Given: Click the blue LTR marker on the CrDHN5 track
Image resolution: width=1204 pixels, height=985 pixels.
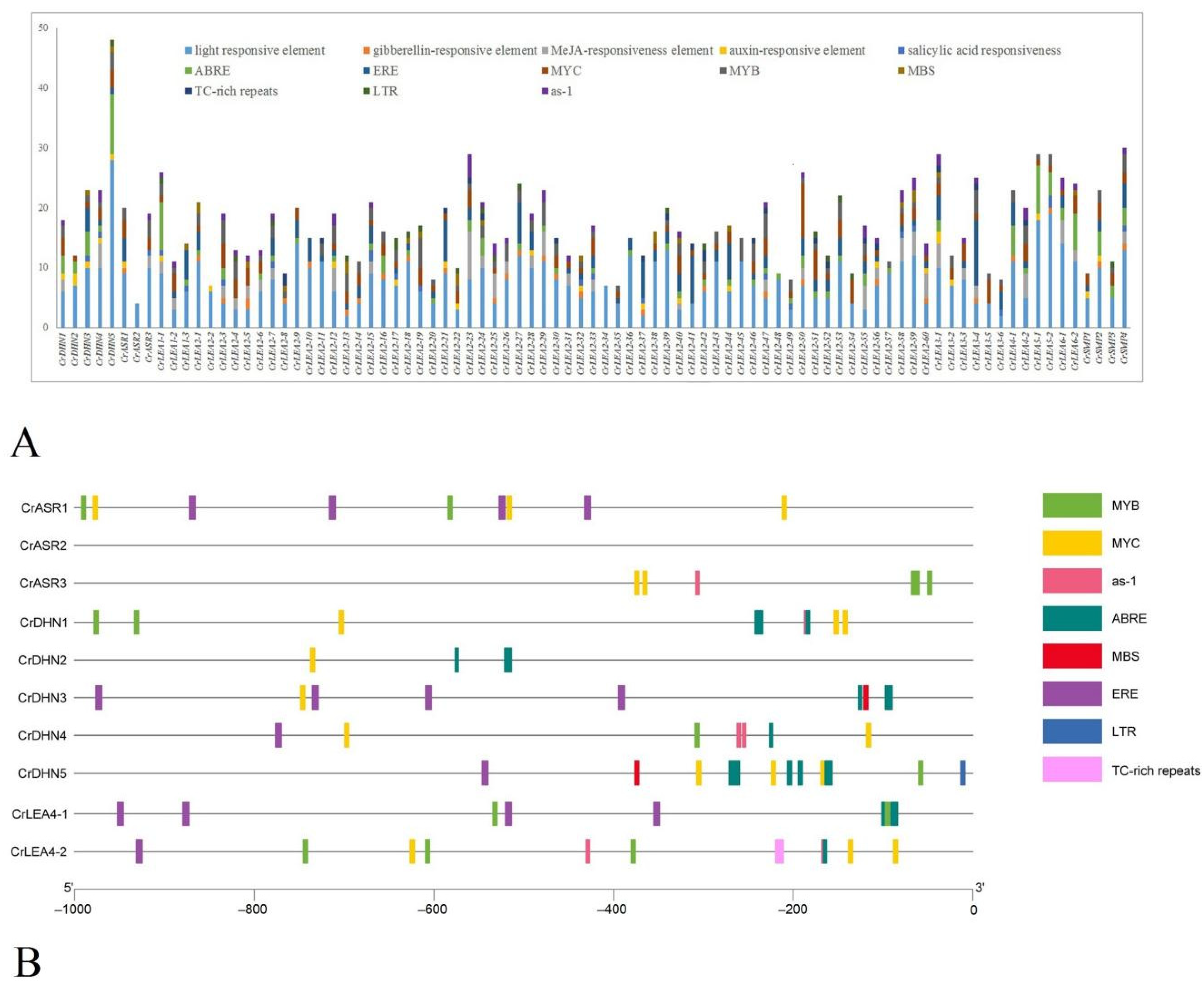Looking at the screenshot, I should coord(963,773).
